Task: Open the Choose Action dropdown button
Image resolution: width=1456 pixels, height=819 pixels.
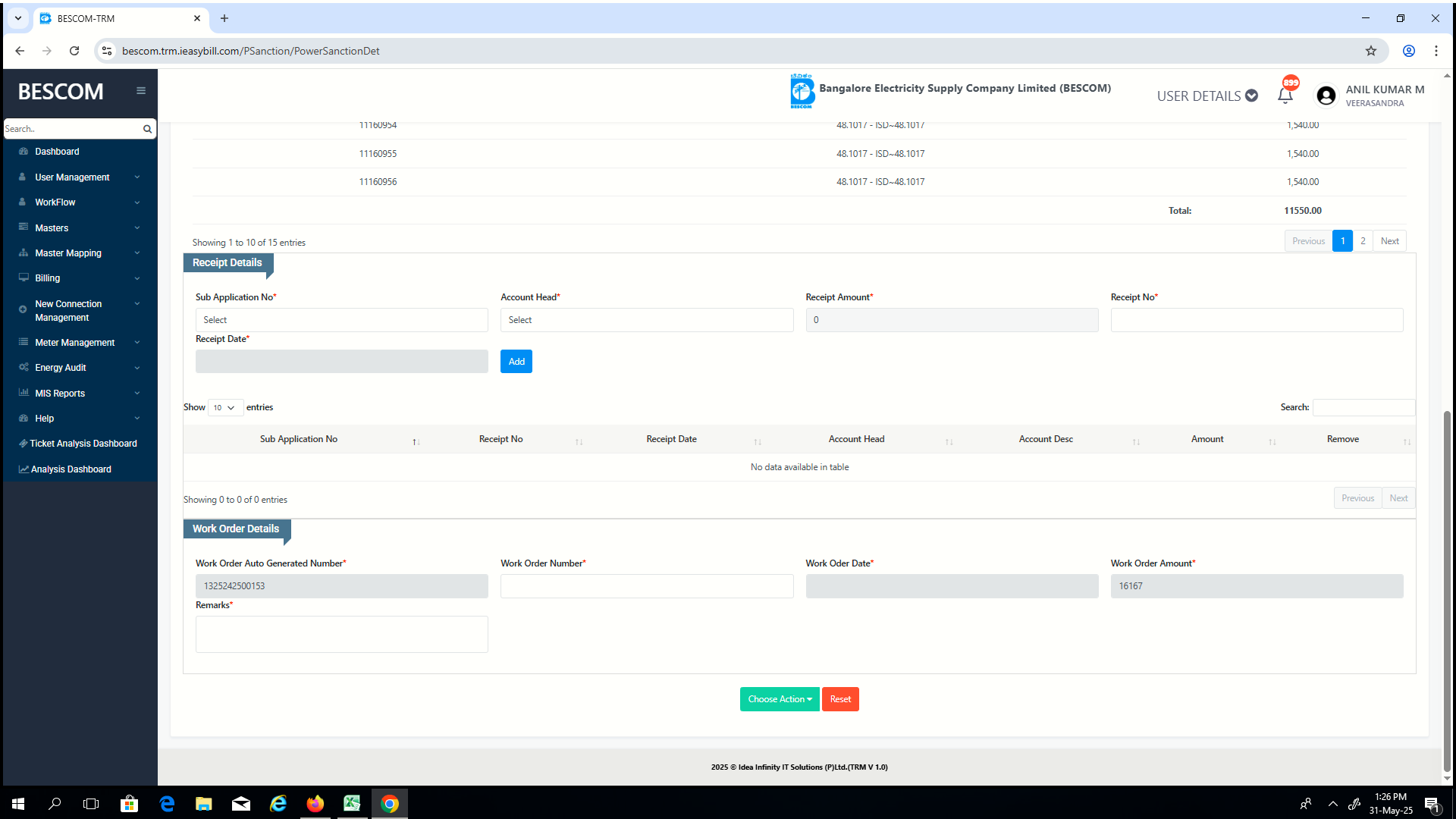Action: [779, 699]
